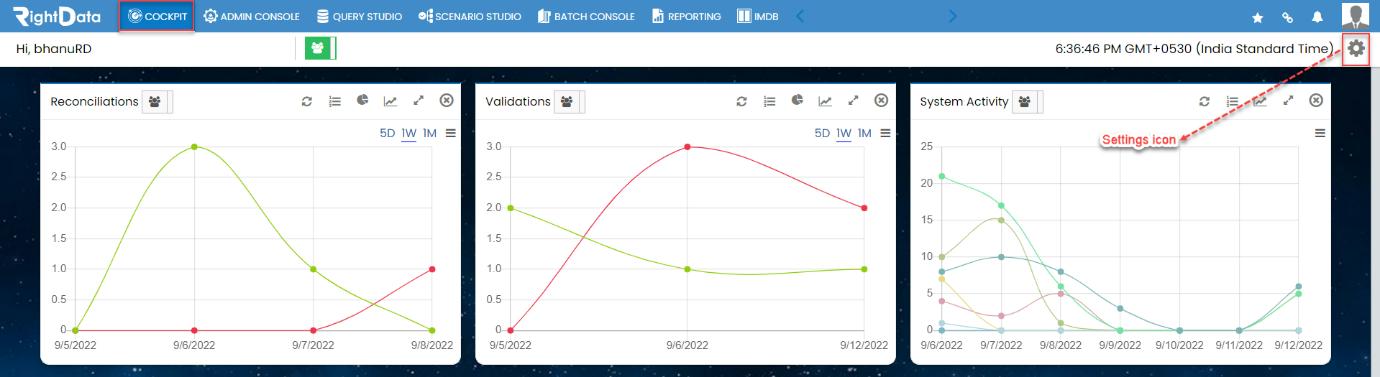Show list view in Reconciliations widget
This screenshot has width=1380, height=377.
coord(336,101)
